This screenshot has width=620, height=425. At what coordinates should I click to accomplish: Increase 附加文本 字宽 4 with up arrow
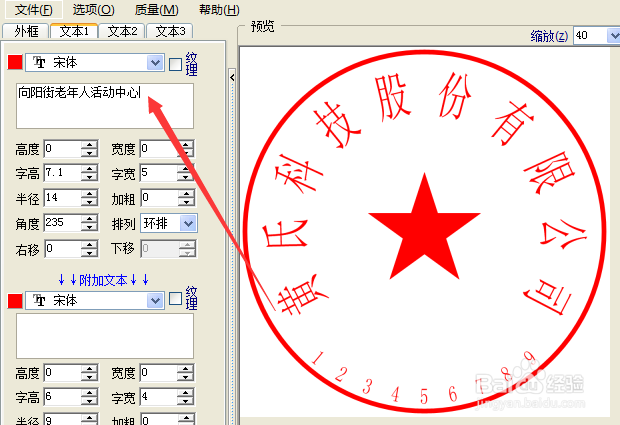(x=186, y=393)
